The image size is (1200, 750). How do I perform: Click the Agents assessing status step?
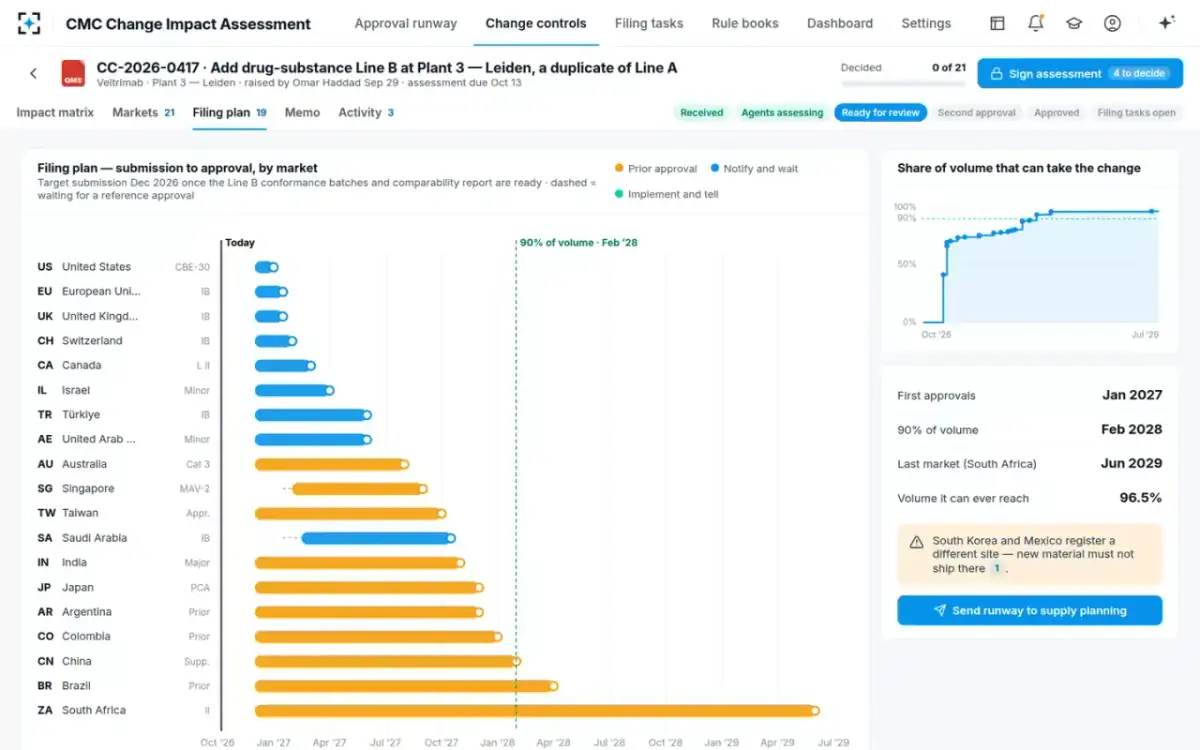click(x=782, y=113)
